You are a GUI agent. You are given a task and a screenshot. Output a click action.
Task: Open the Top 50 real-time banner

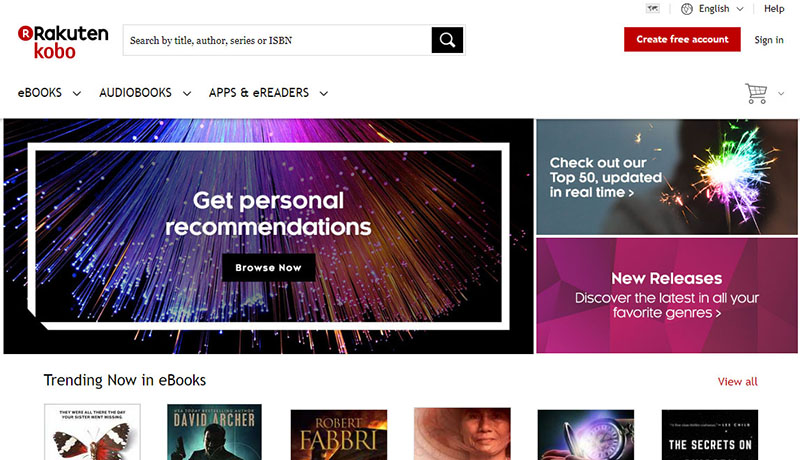pos(666,177)
